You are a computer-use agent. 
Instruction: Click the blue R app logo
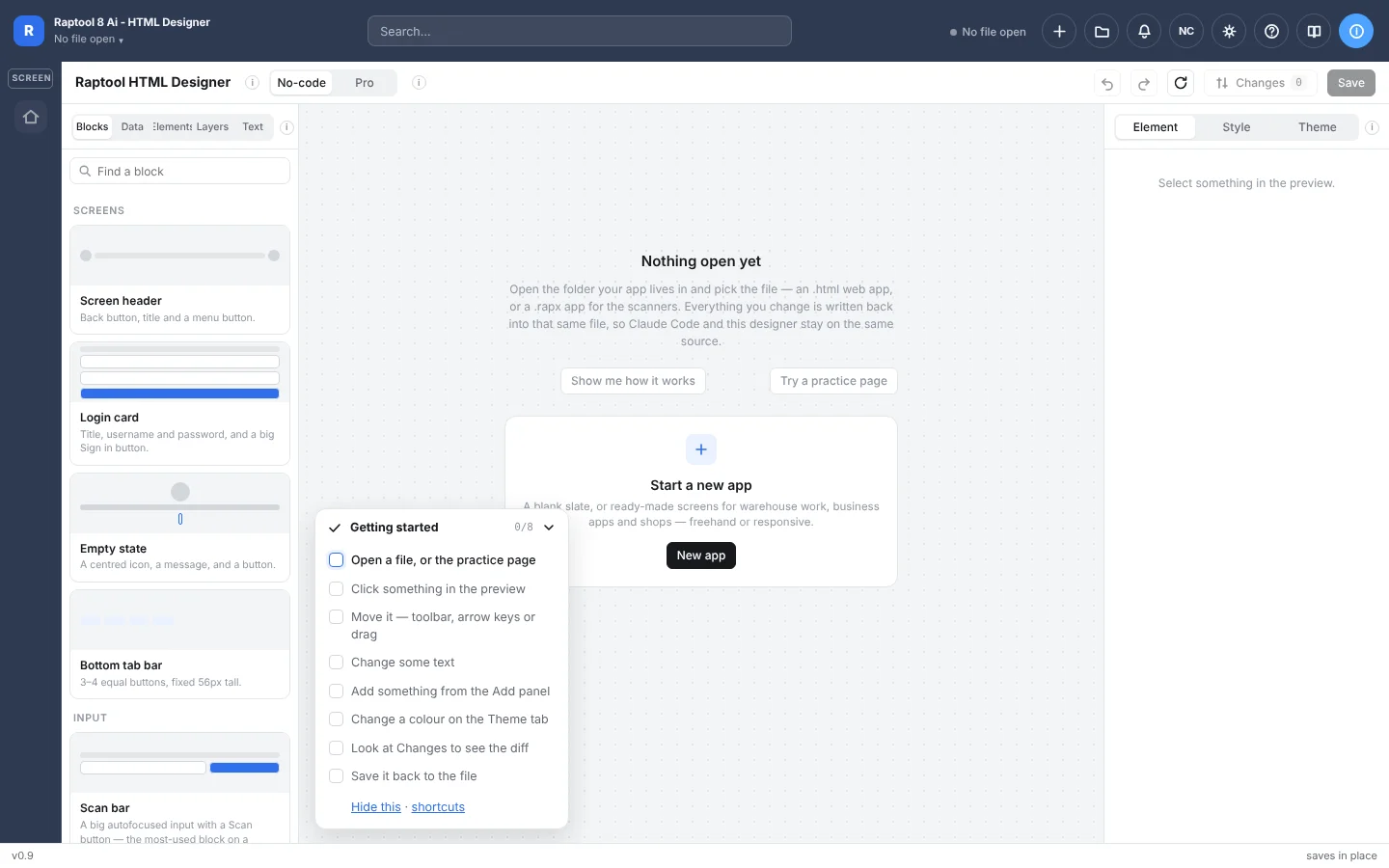[29, 31]
